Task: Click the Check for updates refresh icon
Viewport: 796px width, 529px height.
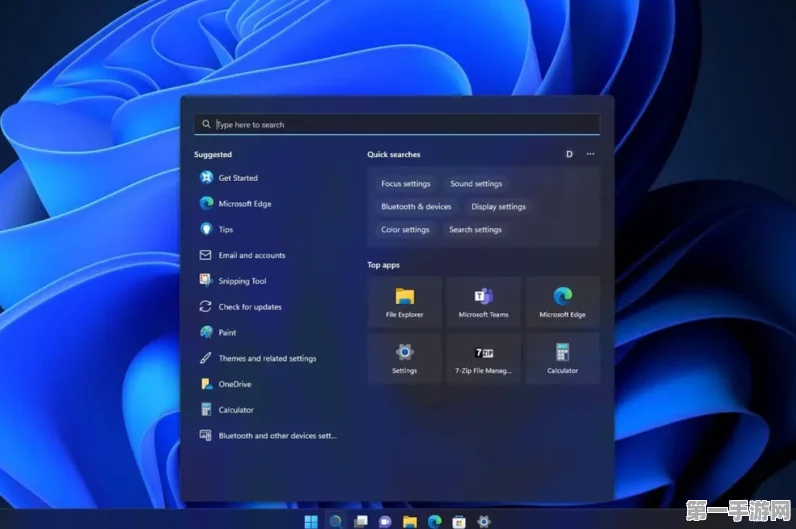Action: click(x=205, y=306)
